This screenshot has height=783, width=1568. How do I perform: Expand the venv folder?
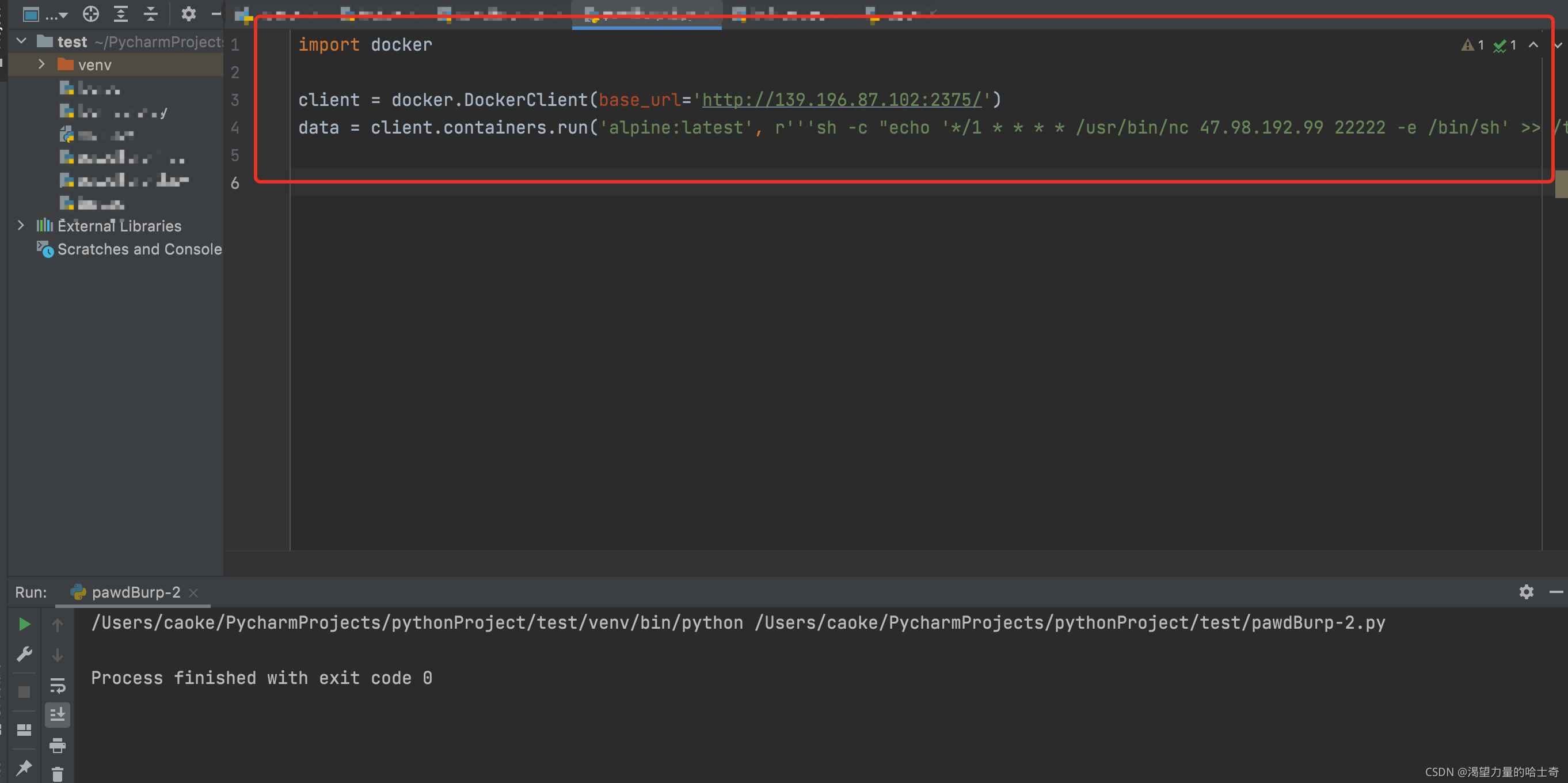coord(41,64)
